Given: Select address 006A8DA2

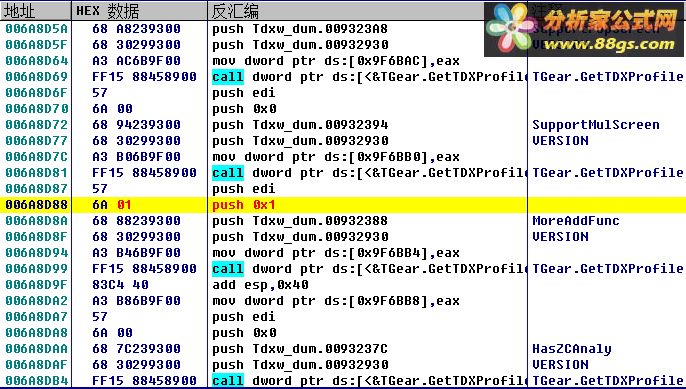Looking at the screenshot, I should point(37,301).
